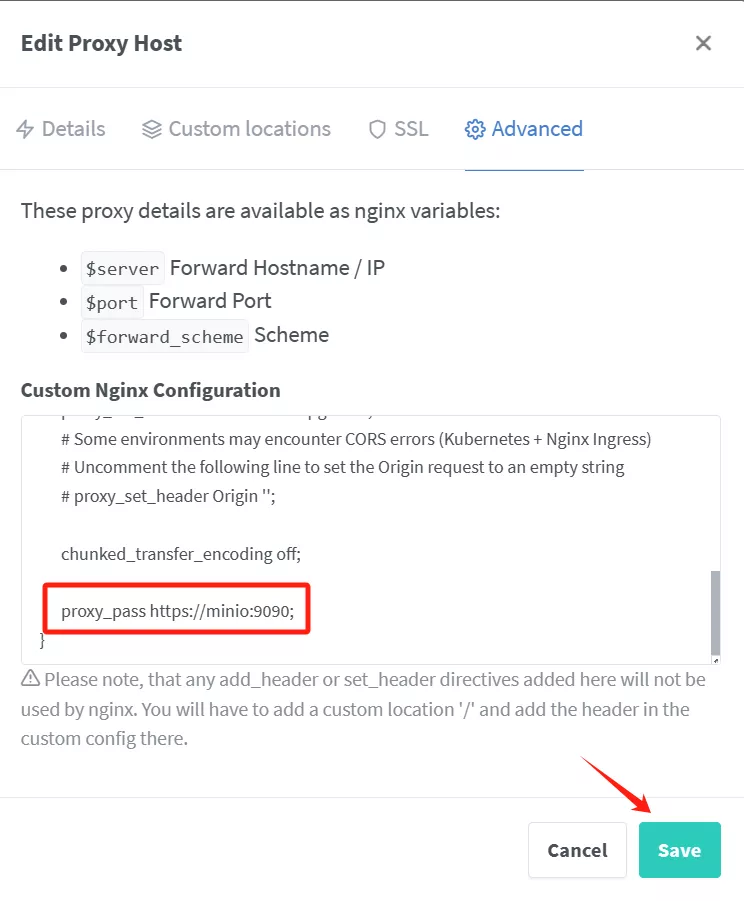
Task: Place cursor on the proxy_pass https://minio:9090 line
Action: pos(178,610)
